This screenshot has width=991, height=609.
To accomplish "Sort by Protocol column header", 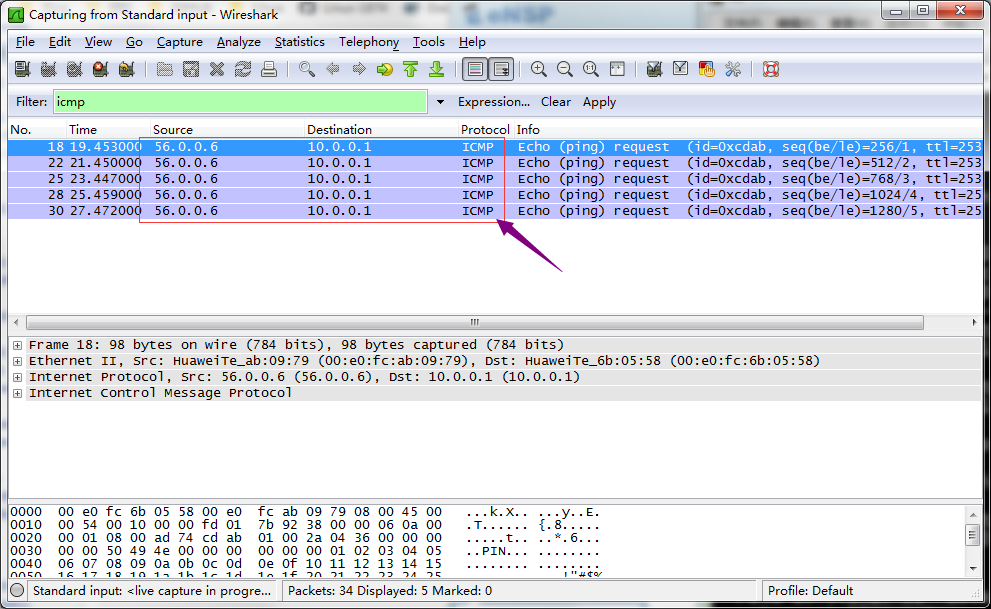I will 485,130.
